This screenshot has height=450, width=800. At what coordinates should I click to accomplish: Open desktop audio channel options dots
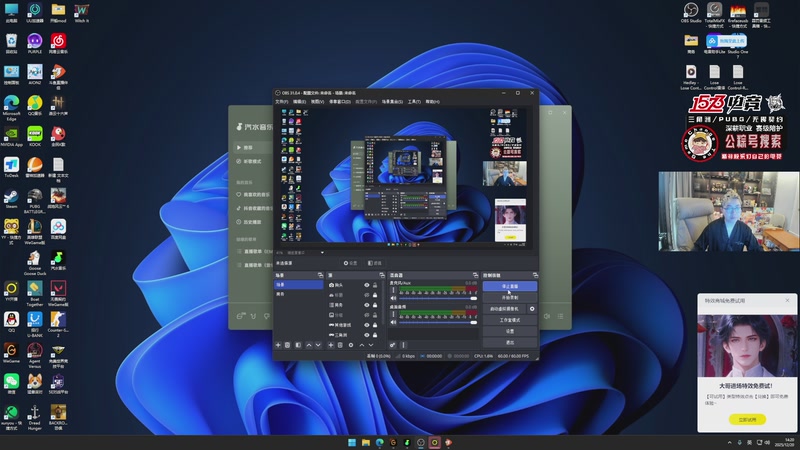coord(393,314)
